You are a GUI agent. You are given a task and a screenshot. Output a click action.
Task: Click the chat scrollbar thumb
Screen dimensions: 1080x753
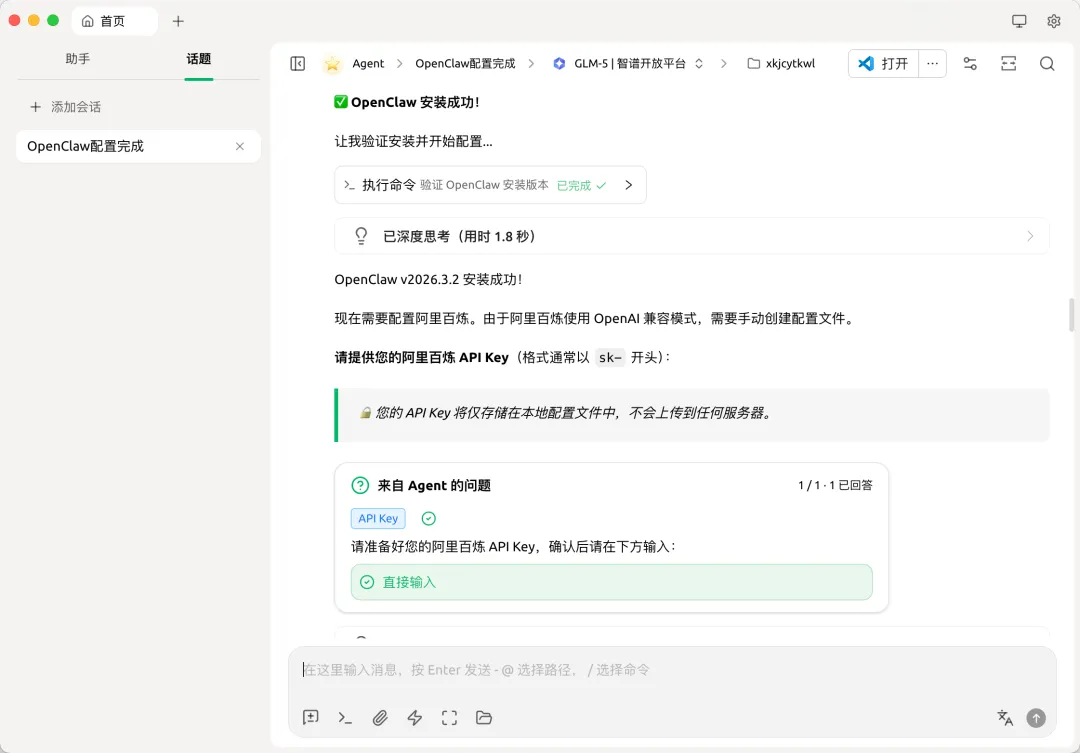pyautogui.click(x=1072, y=315)
